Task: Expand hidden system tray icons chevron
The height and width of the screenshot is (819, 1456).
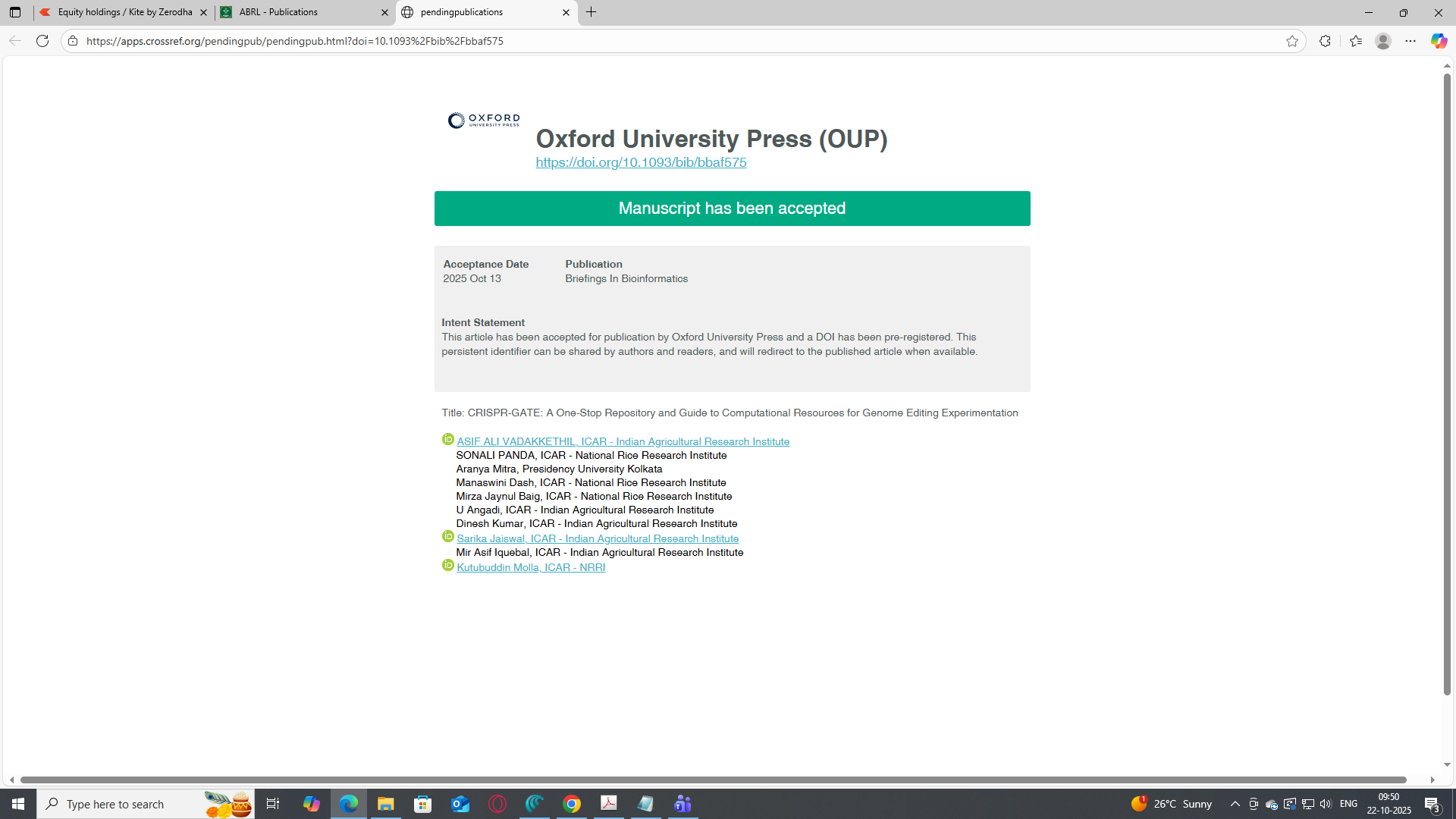Action: [1235, 804]
